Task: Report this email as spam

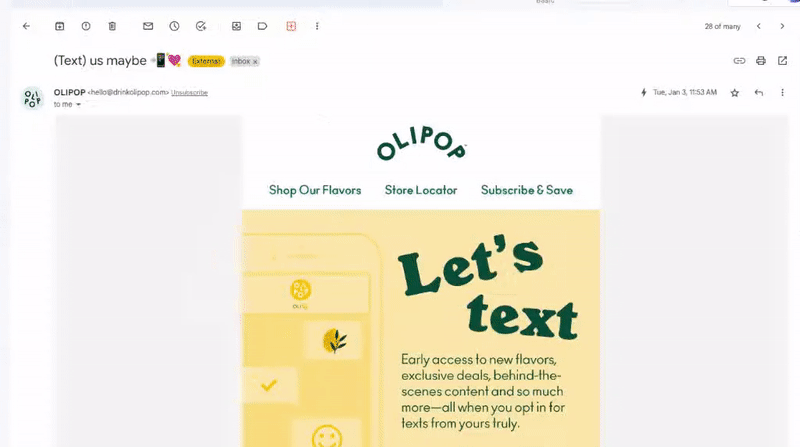Action: click(x=86, y=26)
